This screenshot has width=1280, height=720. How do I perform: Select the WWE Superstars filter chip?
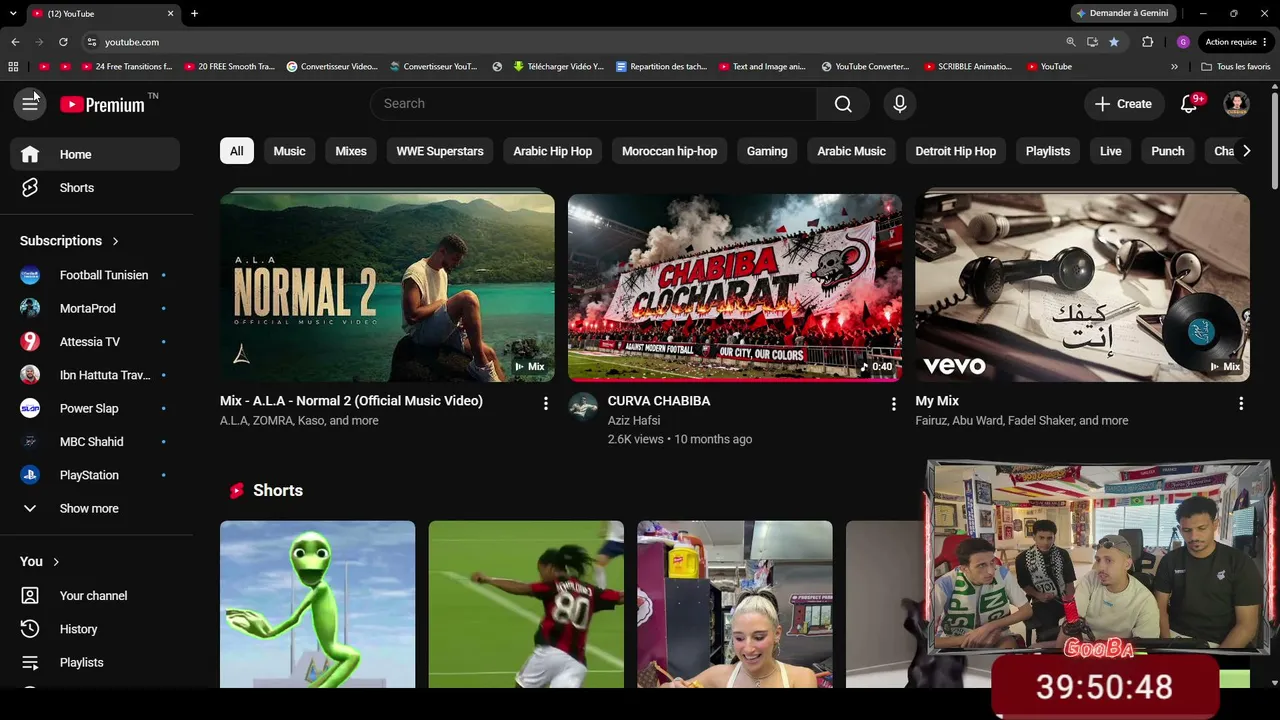coord(440,151)
